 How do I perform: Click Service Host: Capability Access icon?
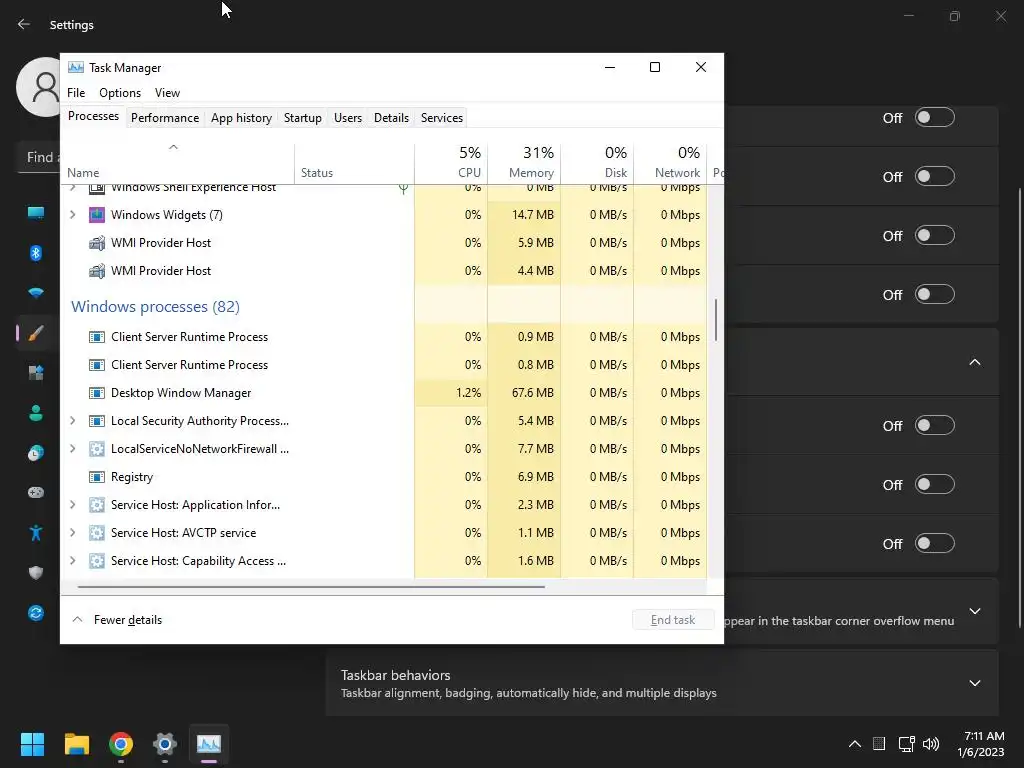pos(97,561)
